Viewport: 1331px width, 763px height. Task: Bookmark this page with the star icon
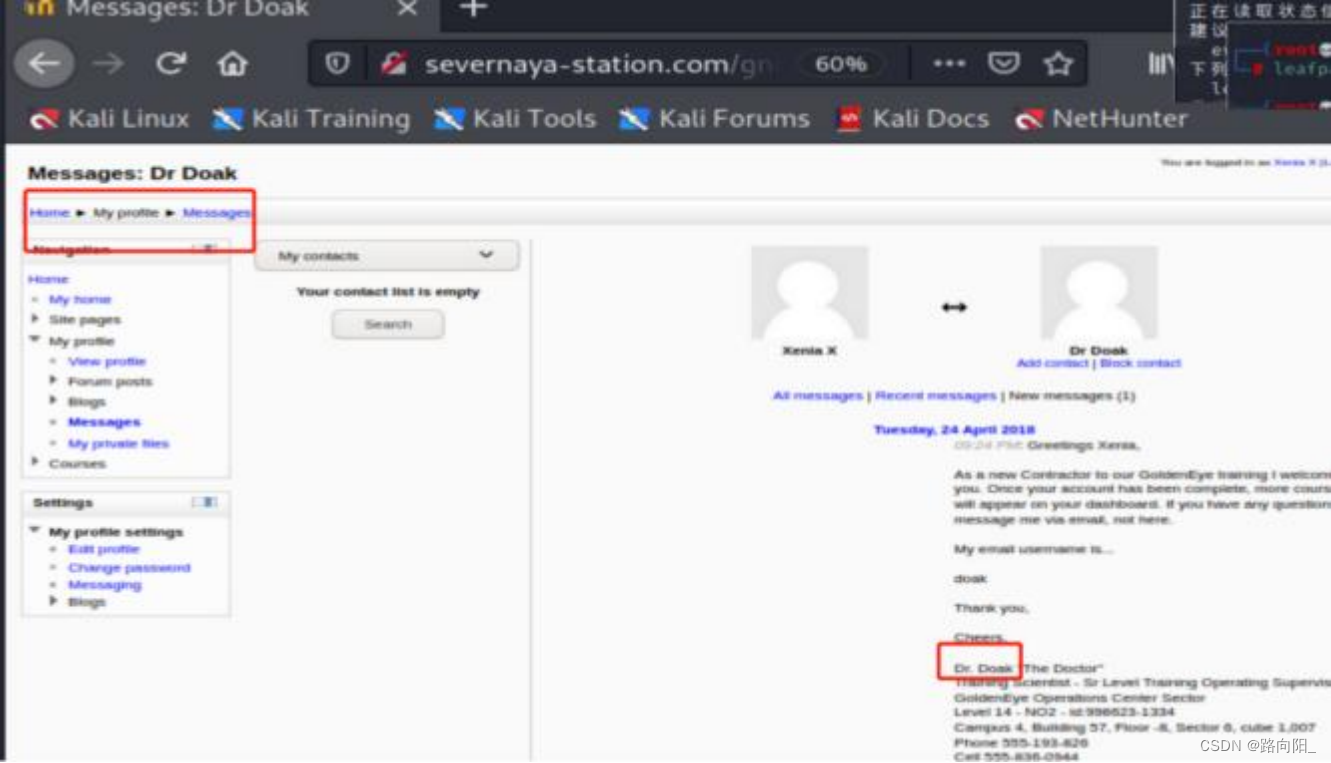(1057, 64)
